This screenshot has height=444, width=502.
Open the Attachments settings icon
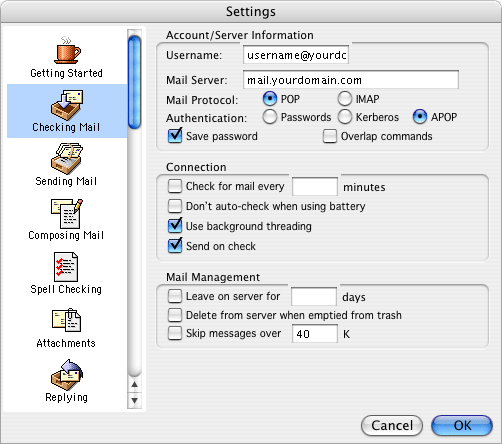(x=66, y=320)
